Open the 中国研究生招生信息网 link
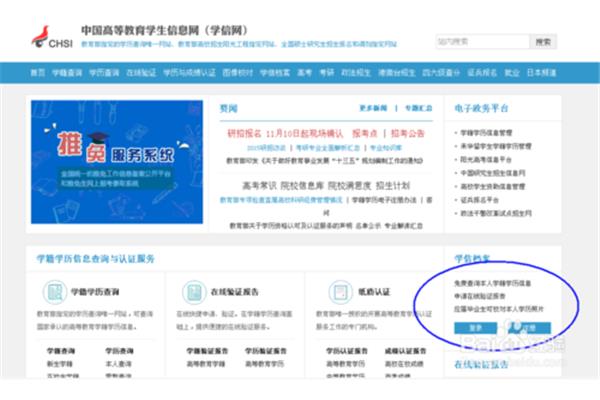 pyautogui.click(x=492, y=173)
